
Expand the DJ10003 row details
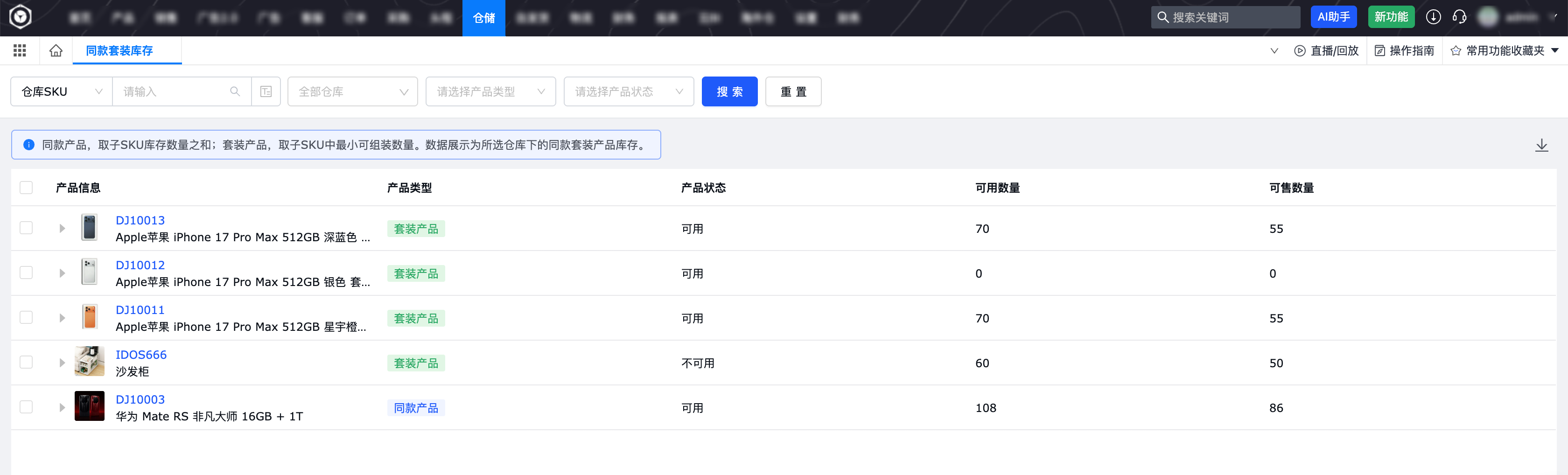click(x=62, y=407)
